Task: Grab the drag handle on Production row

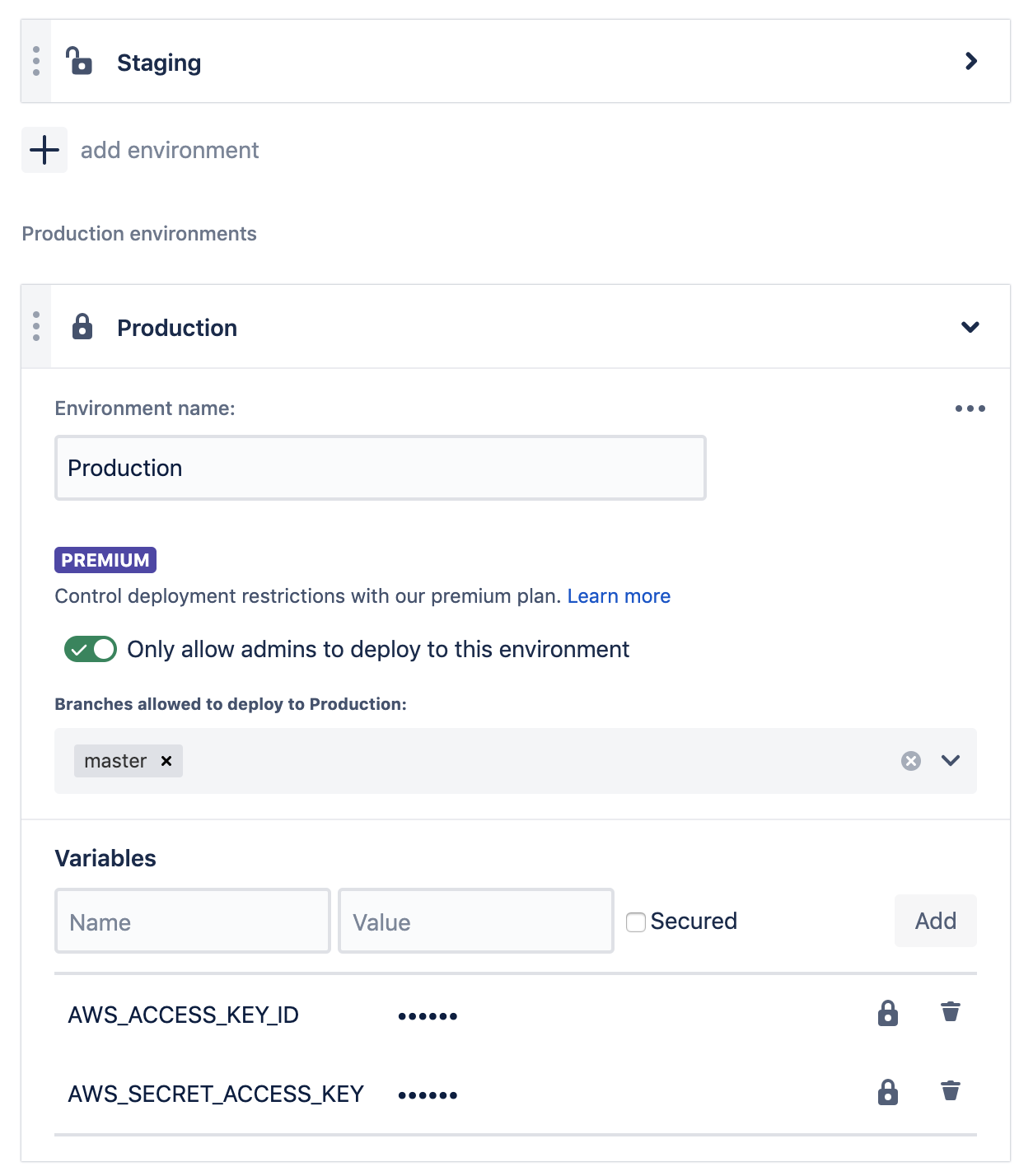Action: [36, 327]
